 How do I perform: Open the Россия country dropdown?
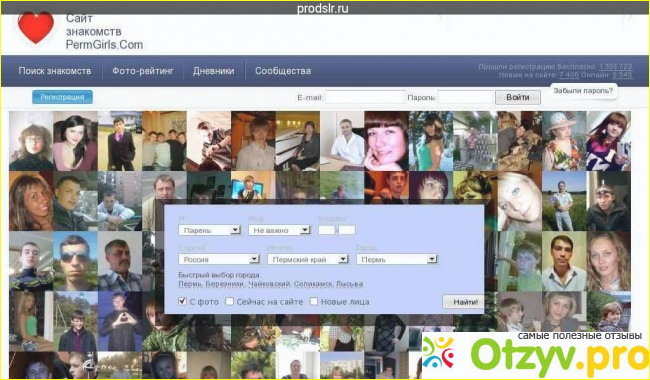(x=219, y=259)
